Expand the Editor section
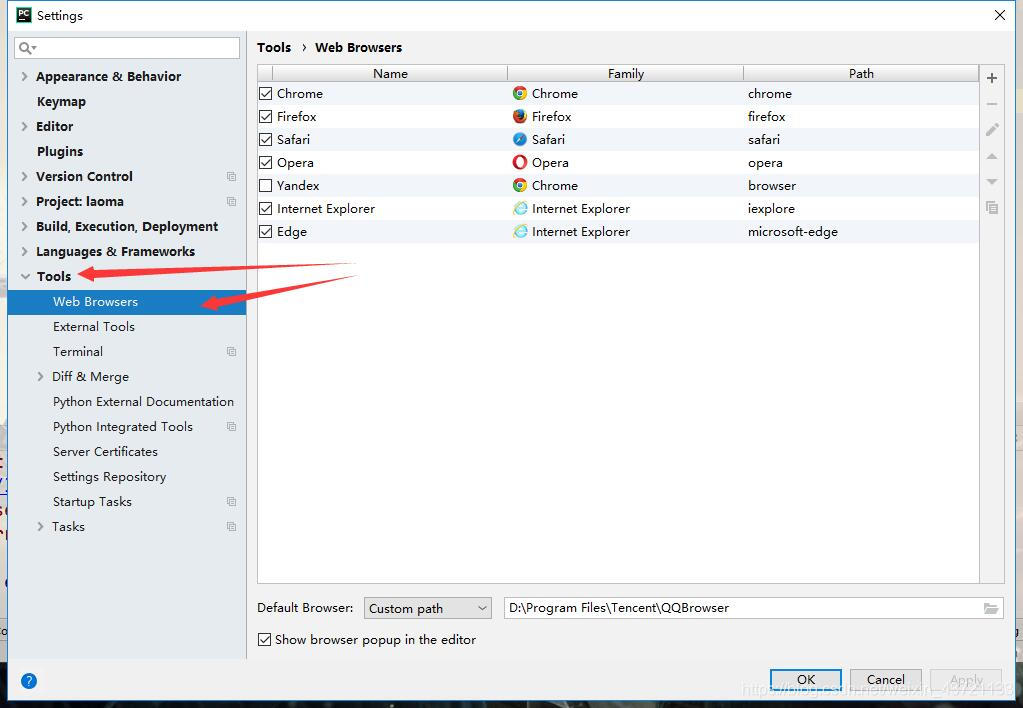Image resolution: width=1023 pixels, height=708 pixels. [24, 126]
